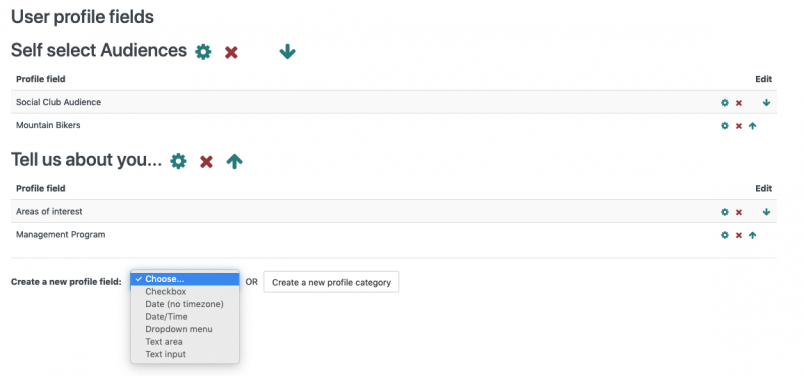This screenshot has width=804, height=376.
Task: Delete the Mountain Bikers profile field
Action: point(739,126)
